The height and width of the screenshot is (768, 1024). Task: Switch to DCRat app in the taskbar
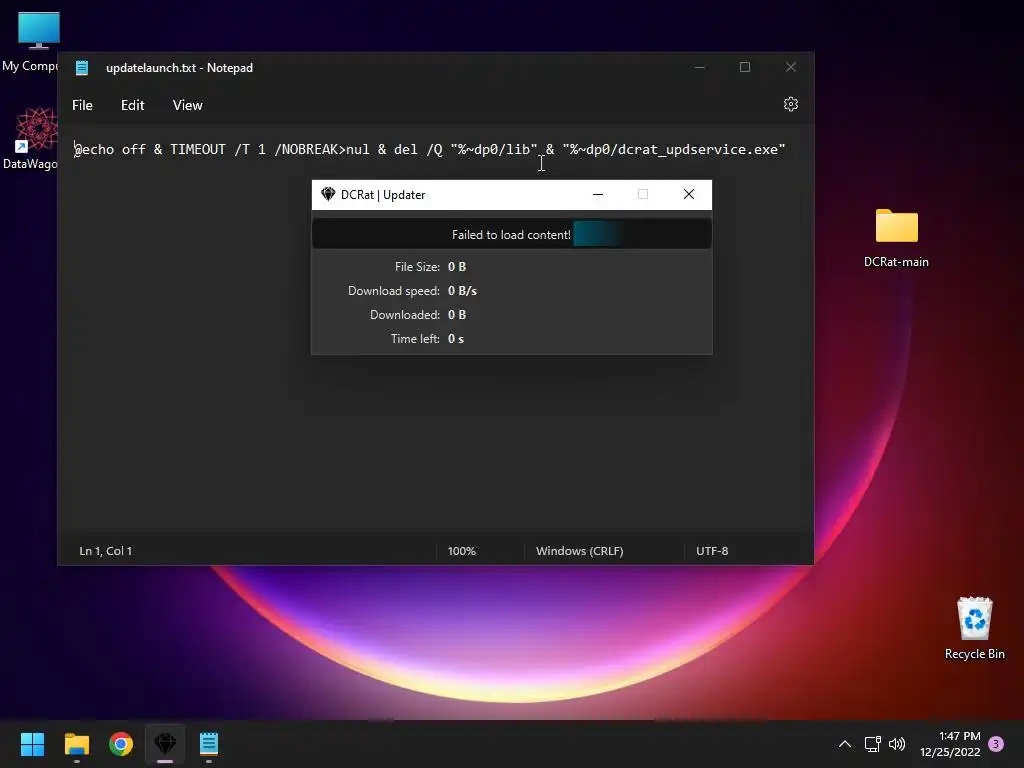tap(165, 744)
